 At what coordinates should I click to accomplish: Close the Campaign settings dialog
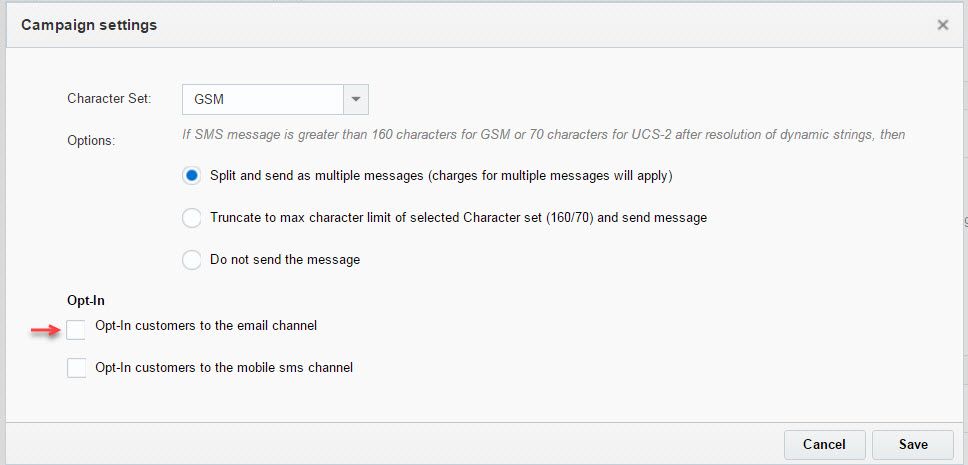pyautogui.click(x=942, y=25)
